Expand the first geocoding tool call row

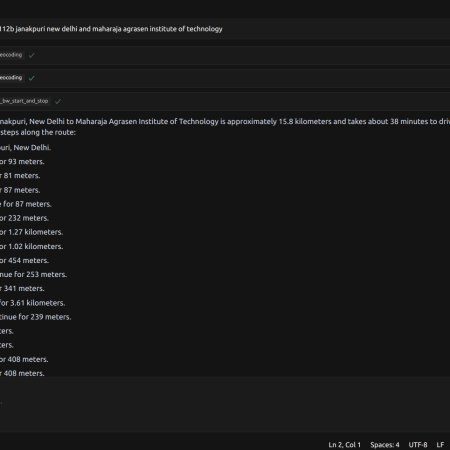[225, 55]
